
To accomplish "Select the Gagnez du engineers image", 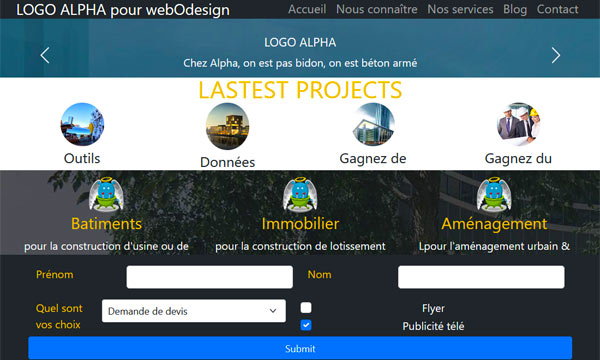I will 518,124.
